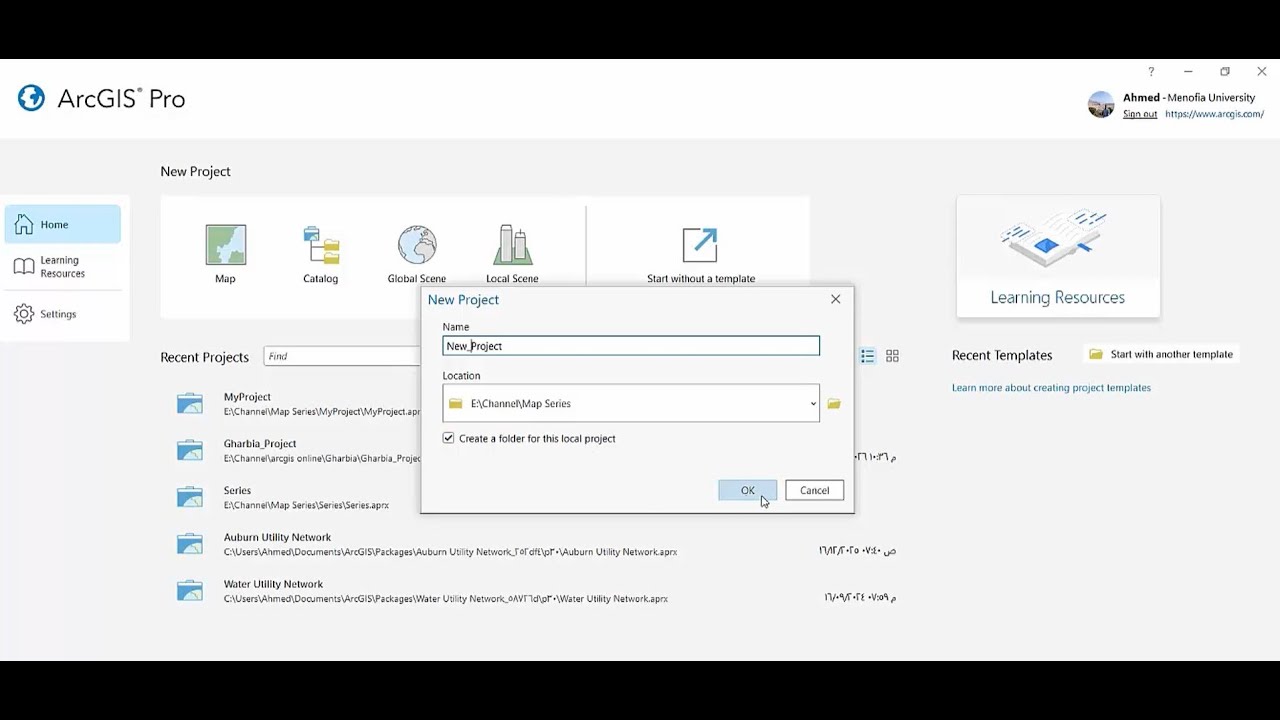This screenshot has height=720, width=1280.
Task: Switch recent projects to list view
Action: (868, 356)
